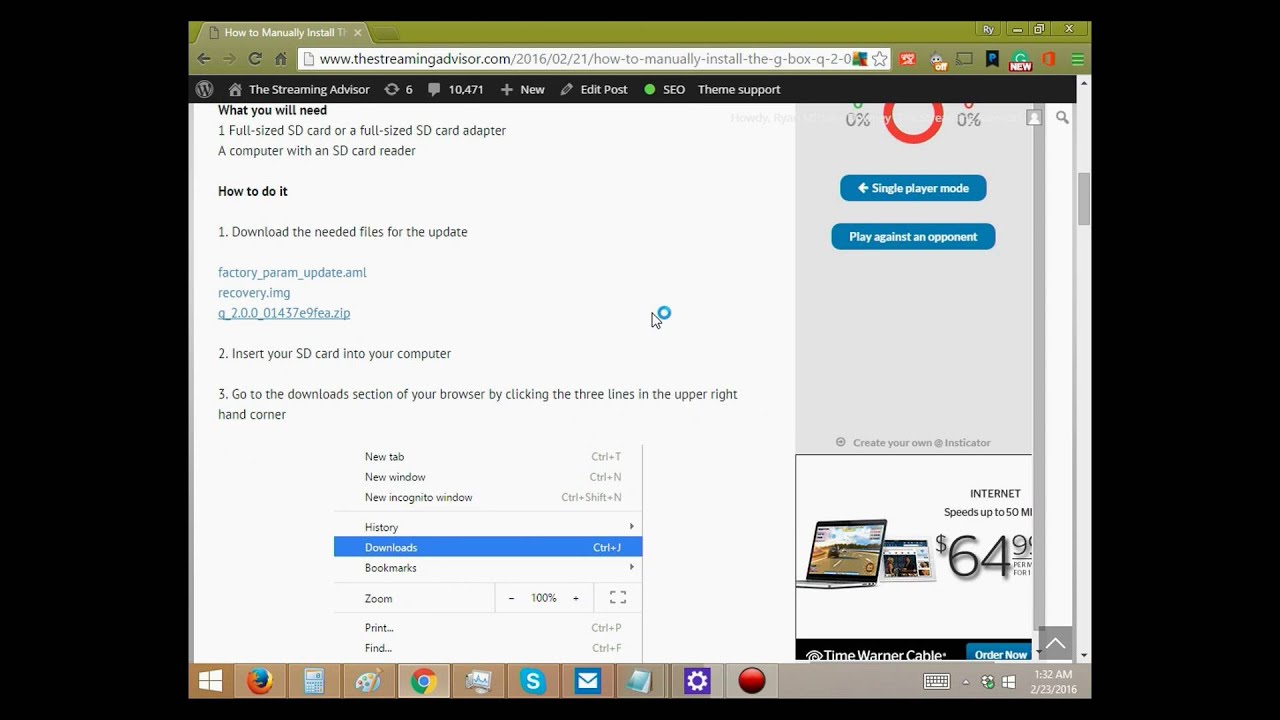Open the Paint taskbar icon

(368, 681)
